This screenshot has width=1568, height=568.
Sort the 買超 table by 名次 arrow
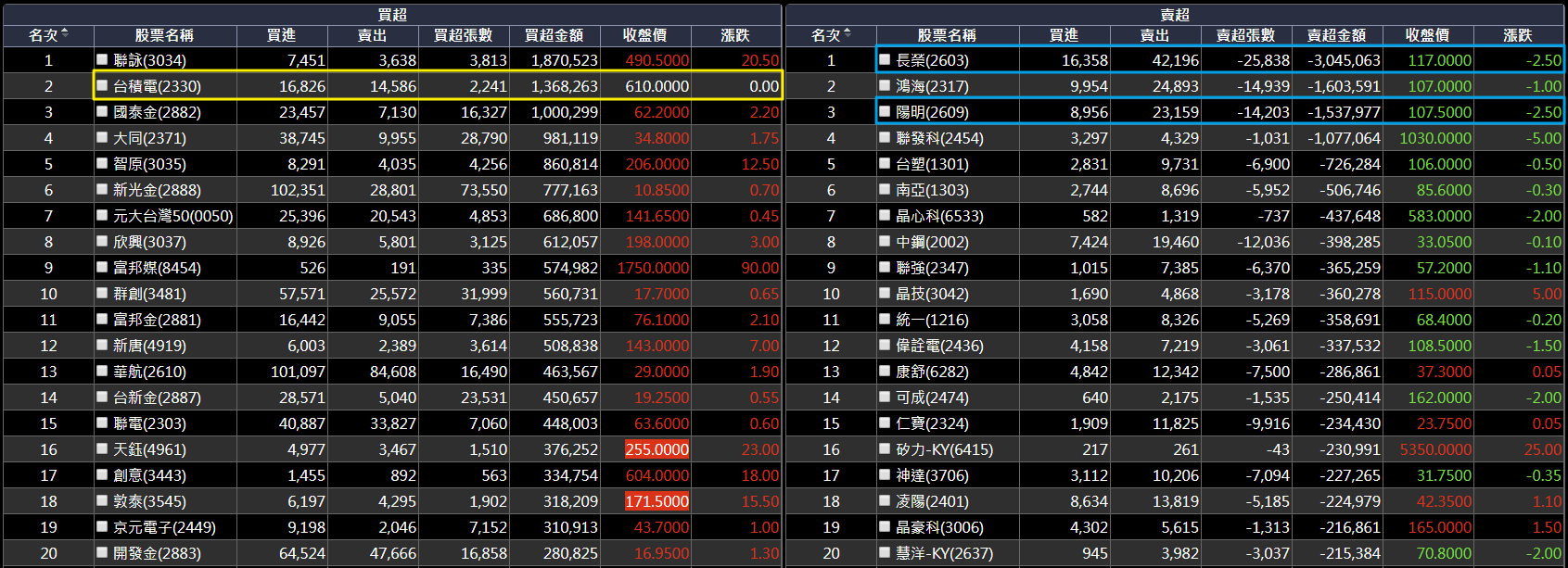tap(65, 34)
